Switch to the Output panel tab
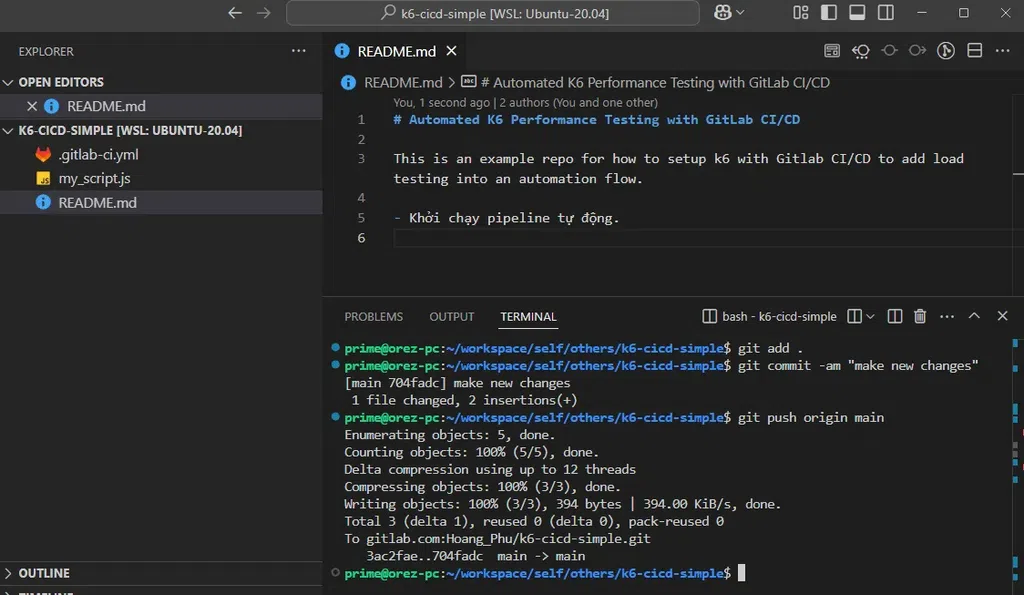1024x595 pixels. click(451, 317)
